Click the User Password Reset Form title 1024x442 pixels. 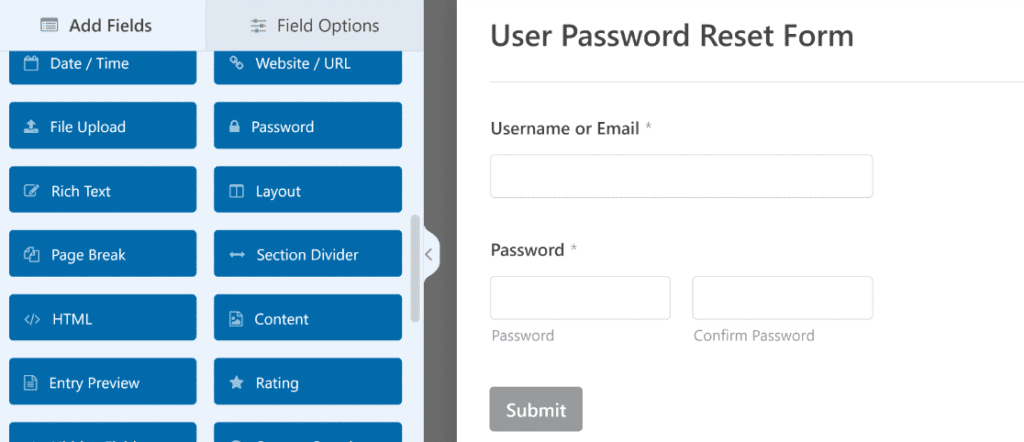click(x=672, y=36)
